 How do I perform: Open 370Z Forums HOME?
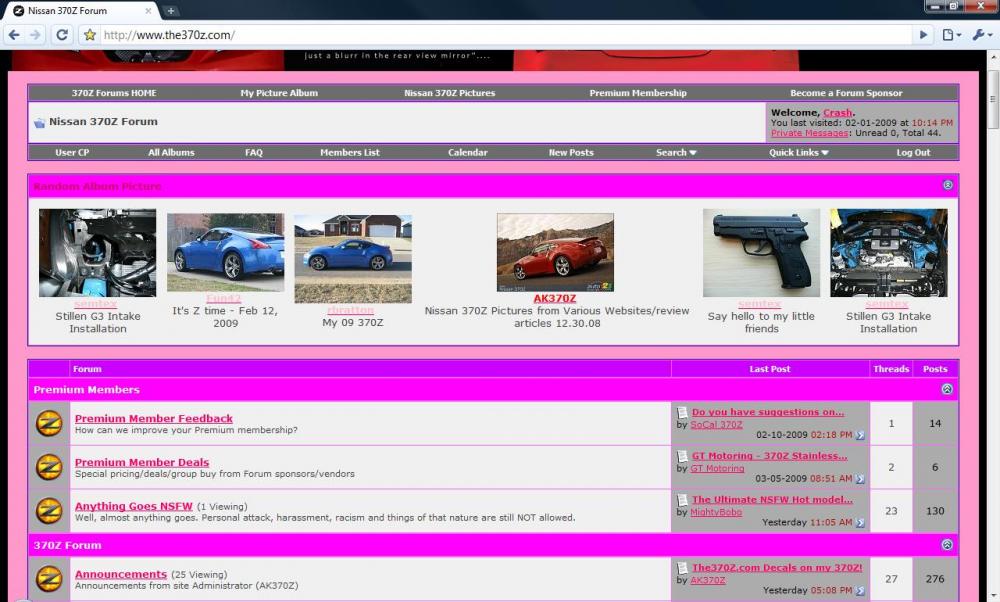[114, 93]
